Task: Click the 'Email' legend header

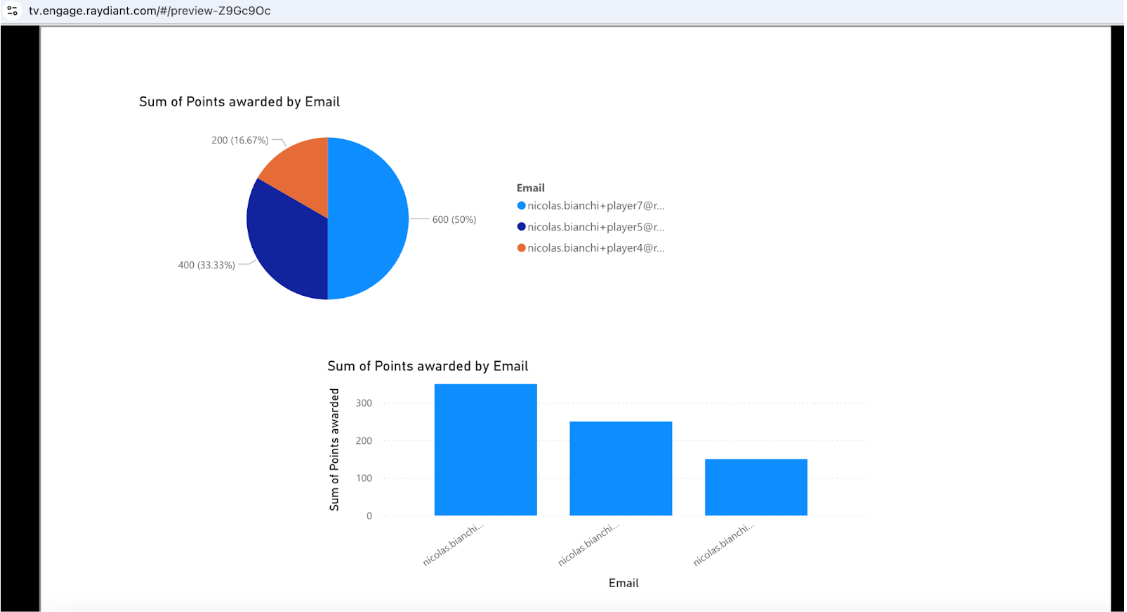Action: coord(530,188)
